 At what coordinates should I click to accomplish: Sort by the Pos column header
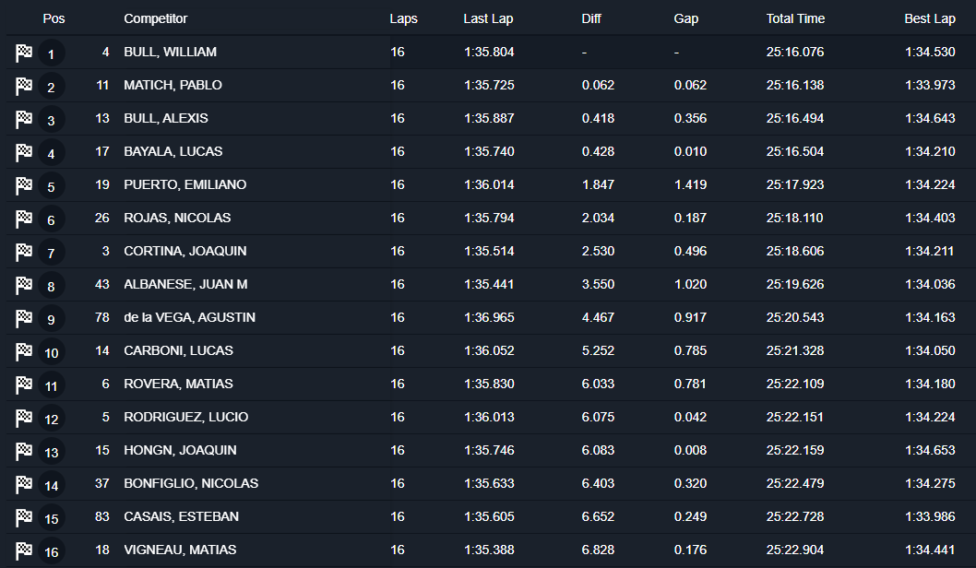tap(53, 19)
